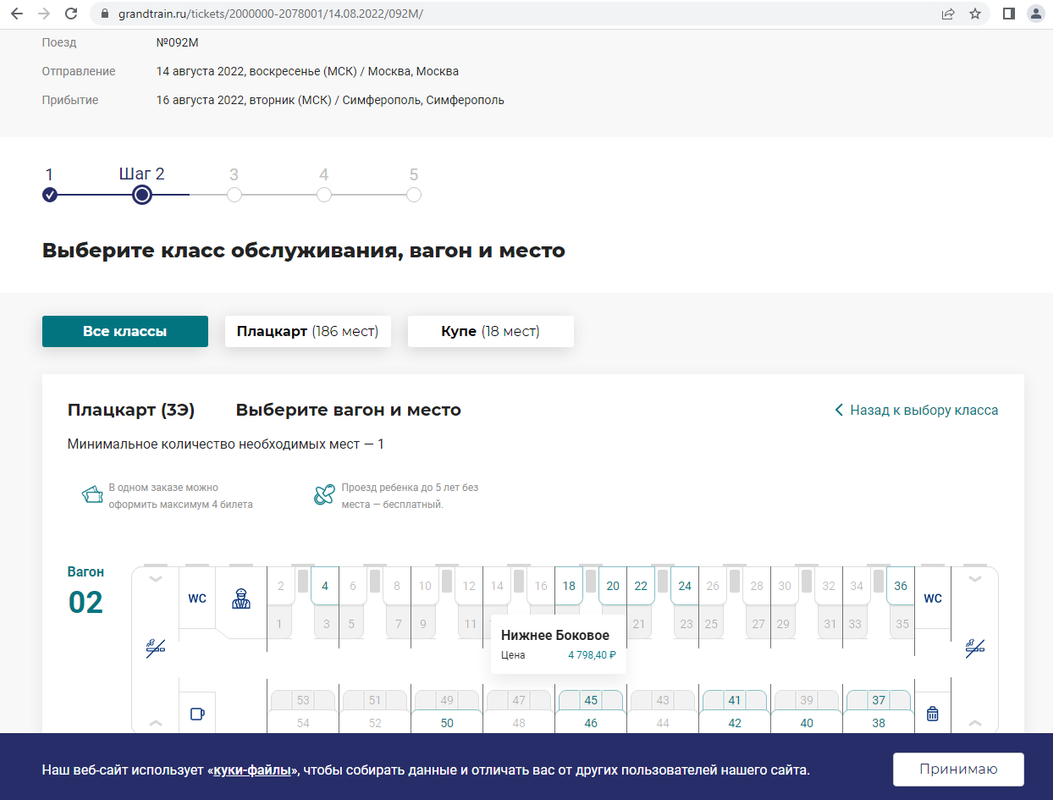This screenshot has width=1053, height=800.
Task: Click top-right down chevron in wagon
Action: [x=975, y=579]
